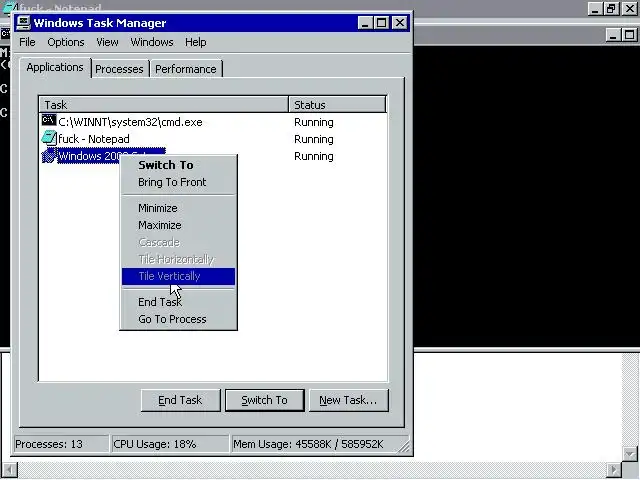Maximize the Windows Task Manager window
The height and width of the screenshot is (480, 640).
(382, 23)
